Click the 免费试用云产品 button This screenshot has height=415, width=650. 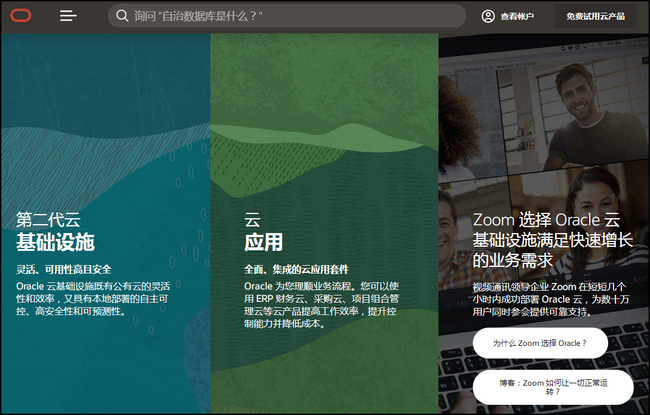tap(595, 16)
